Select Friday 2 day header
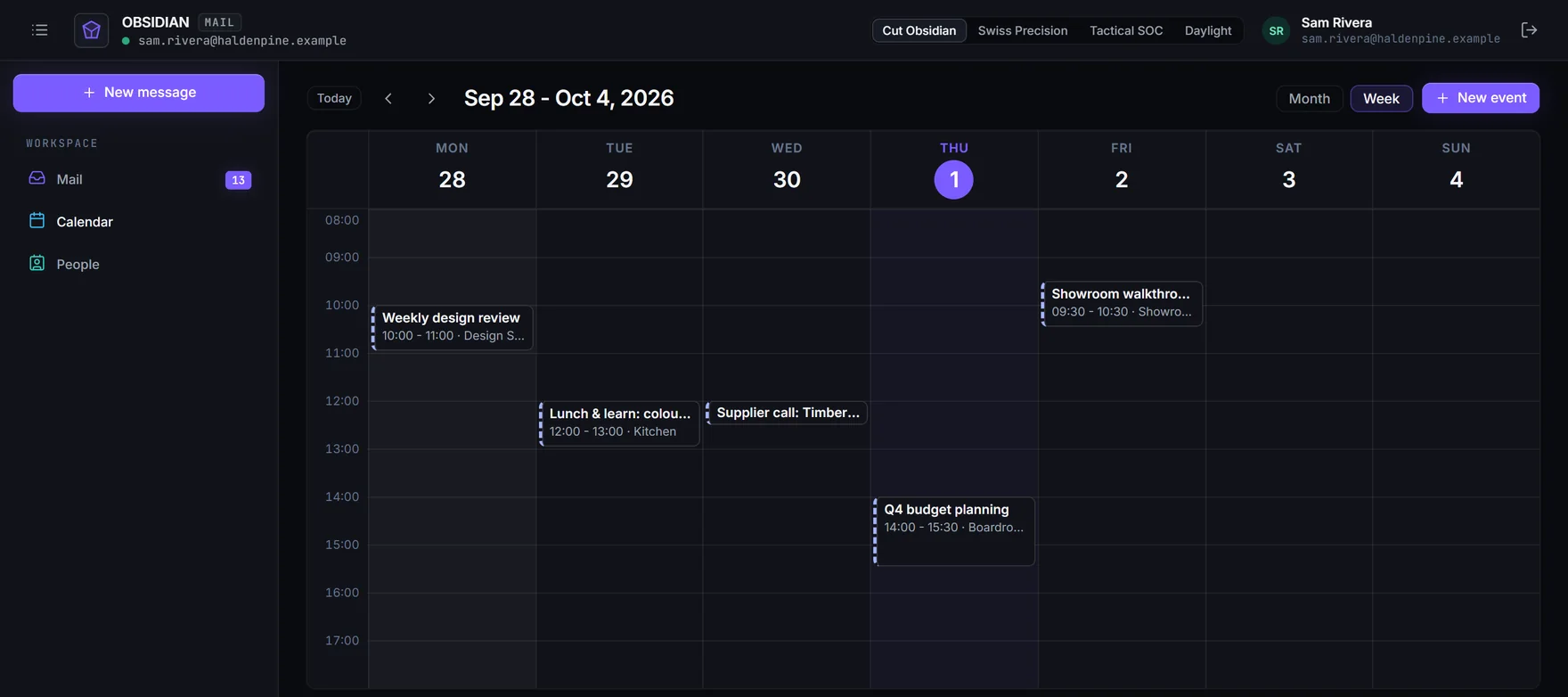 [x=1122, y=169]
